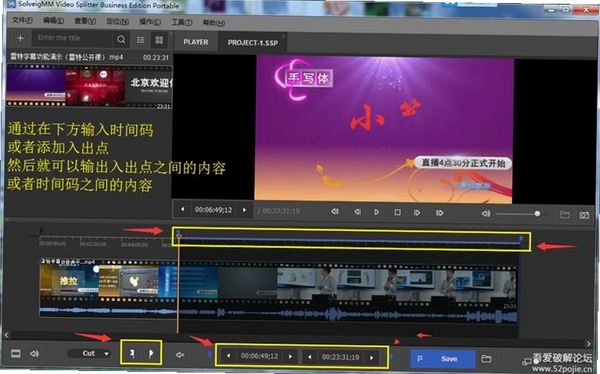Switch to the PLAYER tab
The width and height of the screenshot is (600, 374).
[196, 42]
